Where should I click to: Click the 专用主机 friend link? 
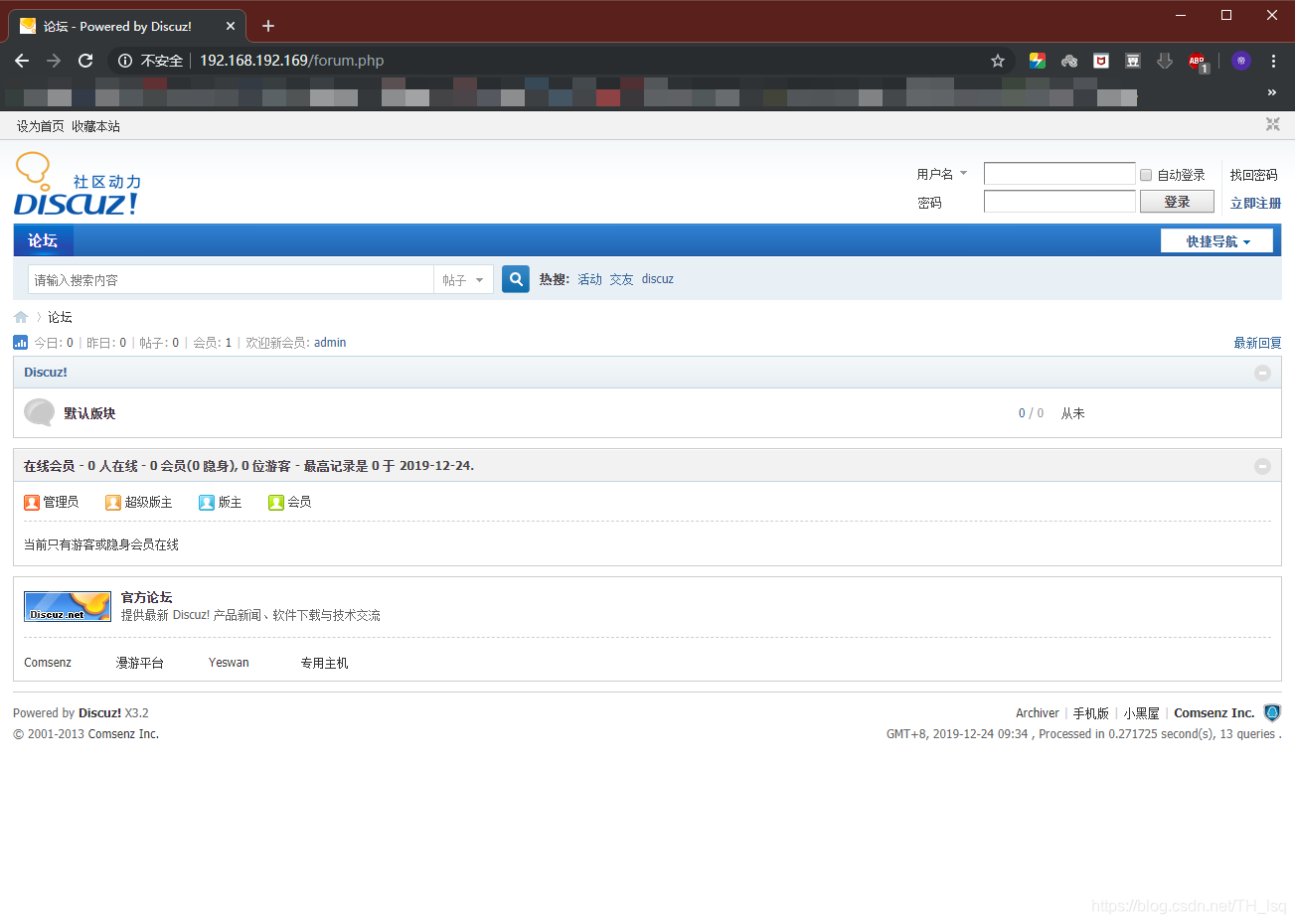click(x=325, y=663)
